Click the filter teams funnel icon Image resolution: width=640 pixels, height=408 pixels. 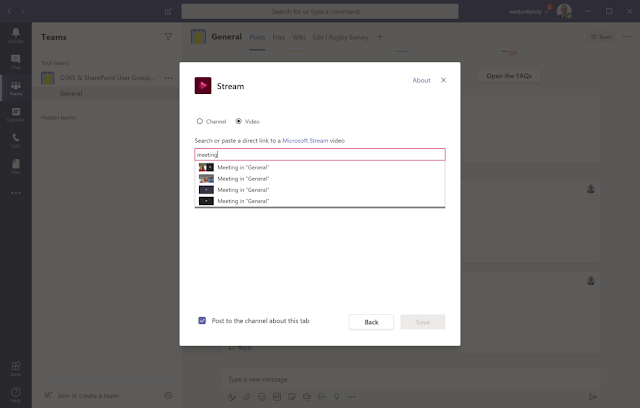click(x=168, y=37)
